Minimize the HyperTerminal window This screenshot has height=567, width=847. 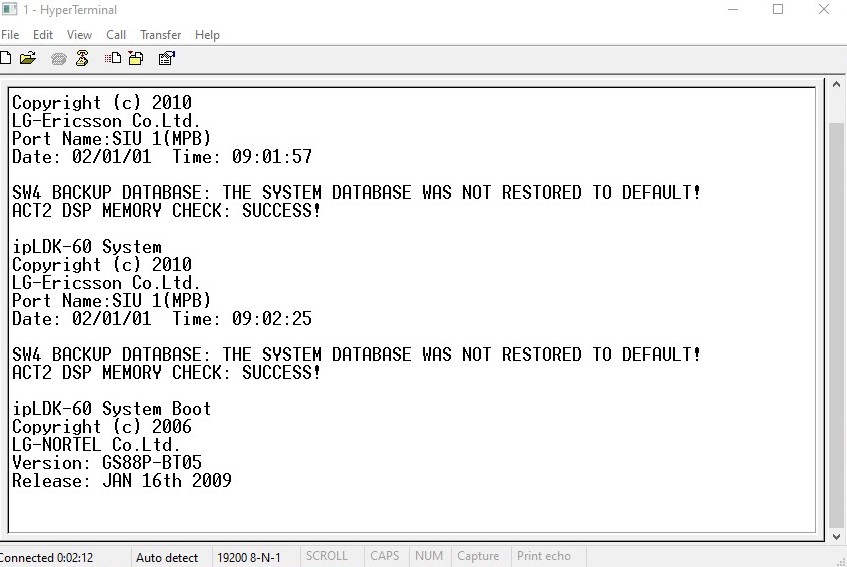(732, 9)
